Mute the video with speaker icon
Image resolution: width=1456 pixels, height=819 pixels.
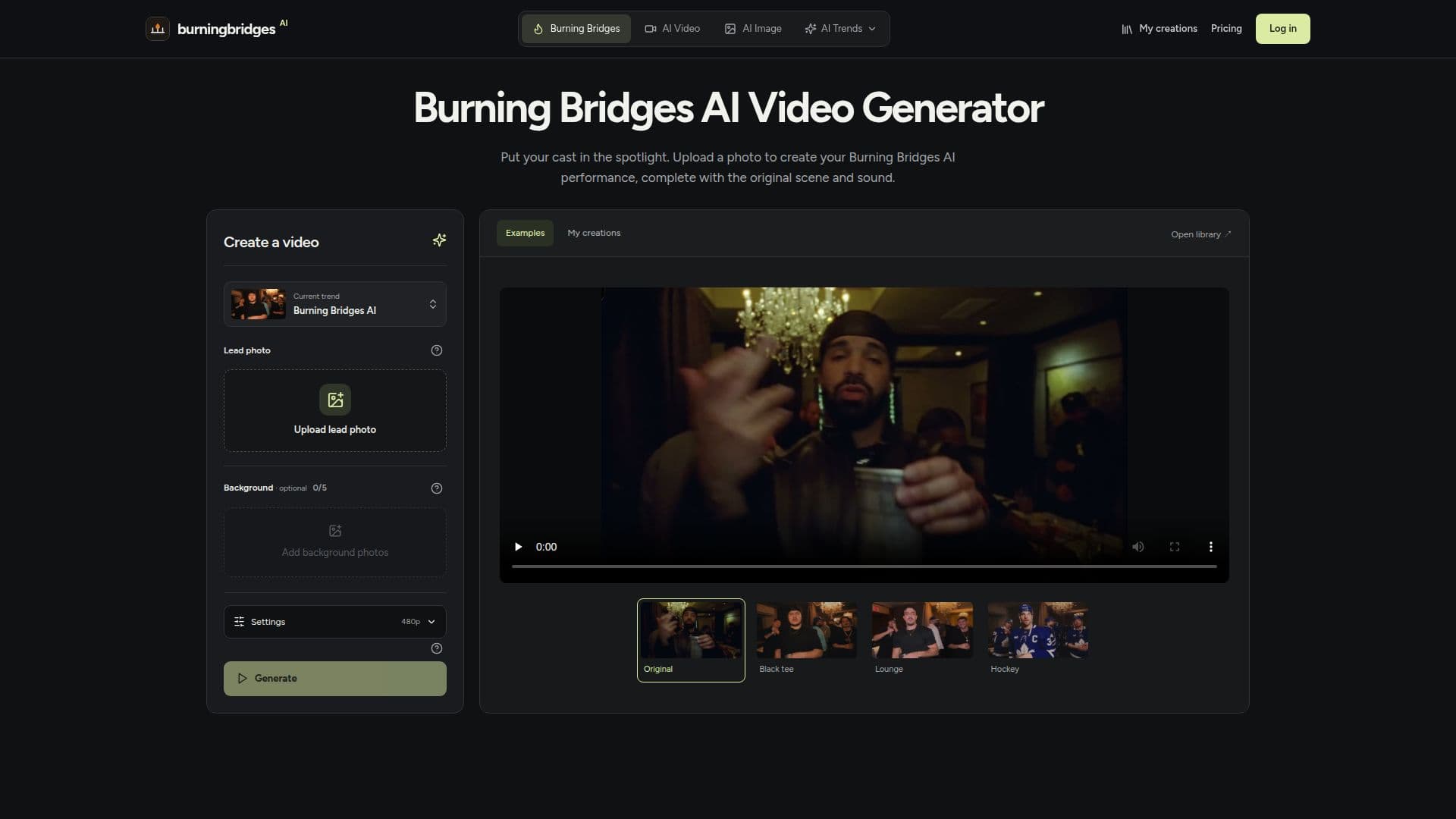1138,547
